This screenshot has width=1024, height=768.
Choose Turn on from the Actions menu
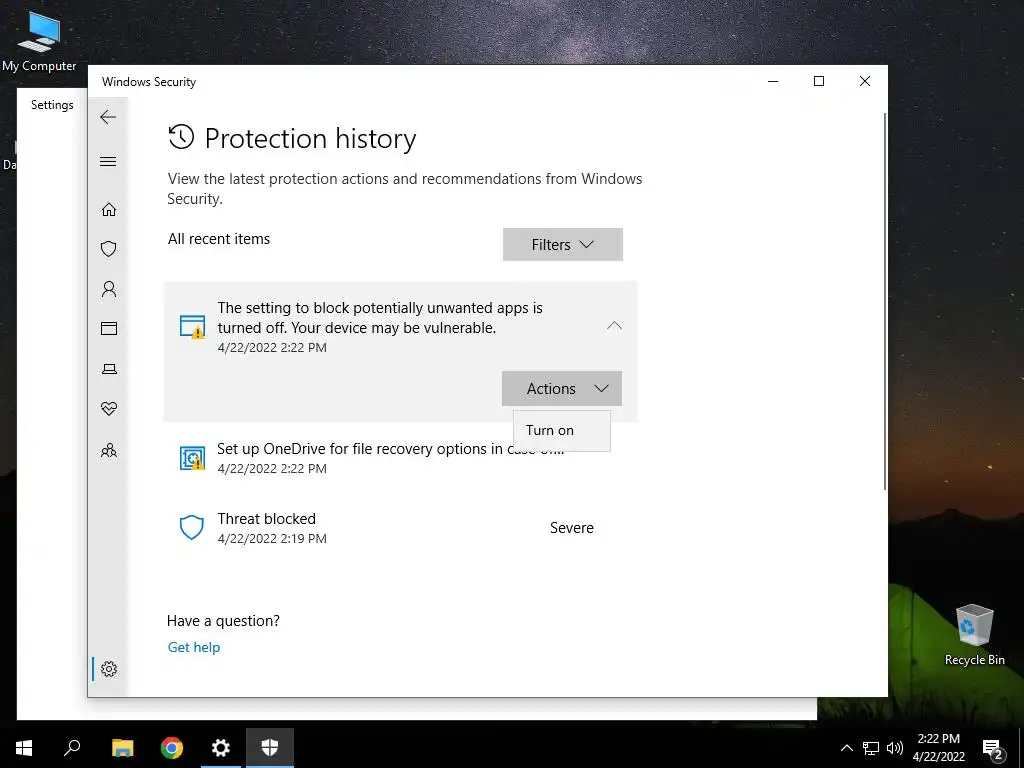pos(562,430)
